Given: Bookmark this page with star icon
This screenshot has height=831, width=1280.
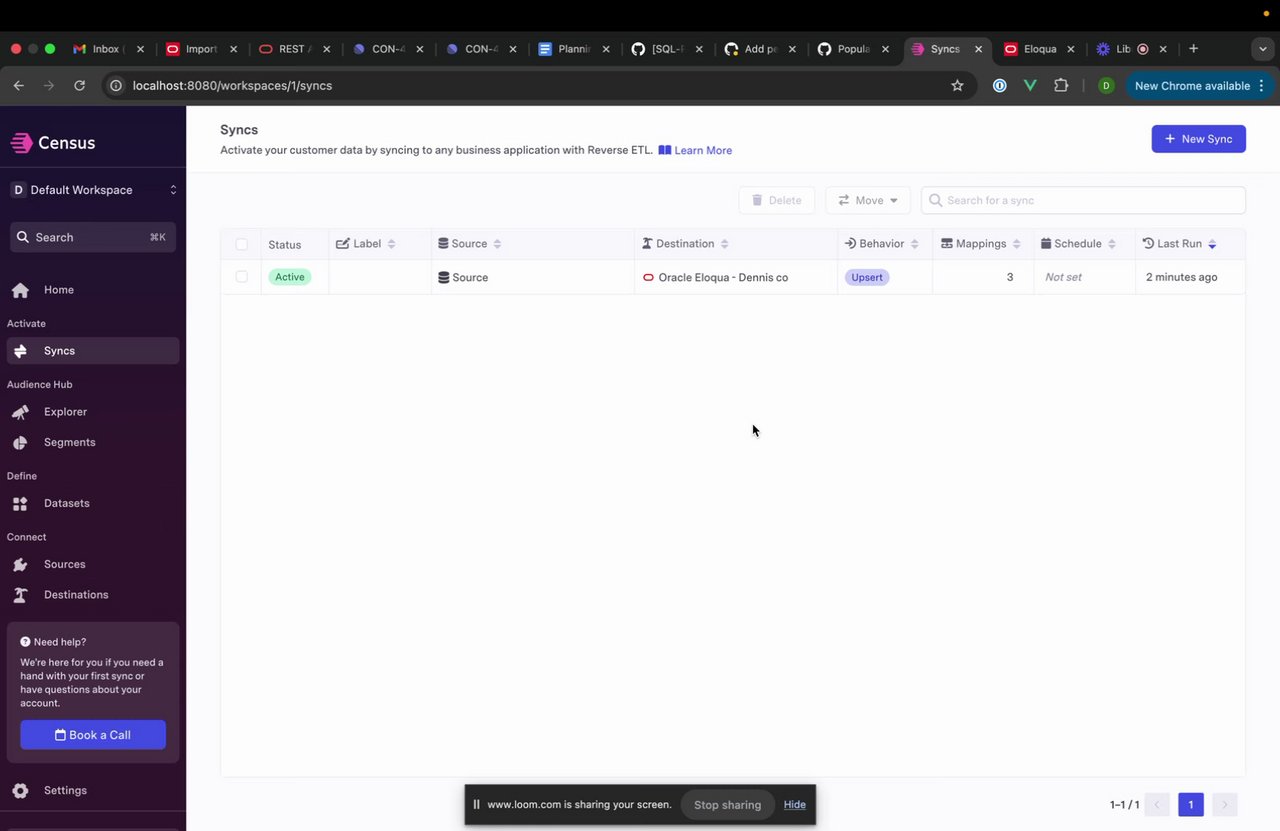Looking at the screenshot, I should (957, 86).
